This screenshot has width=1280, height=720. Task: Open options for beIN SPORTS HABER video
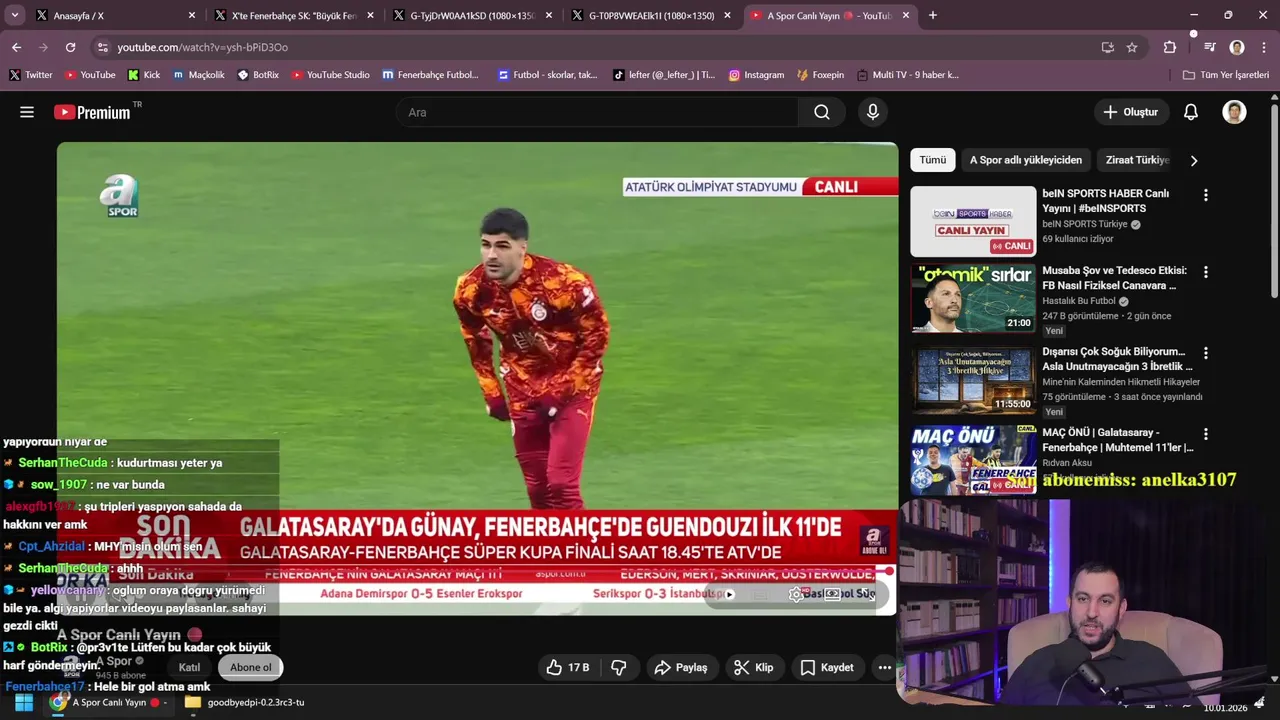pos(1205,195)
